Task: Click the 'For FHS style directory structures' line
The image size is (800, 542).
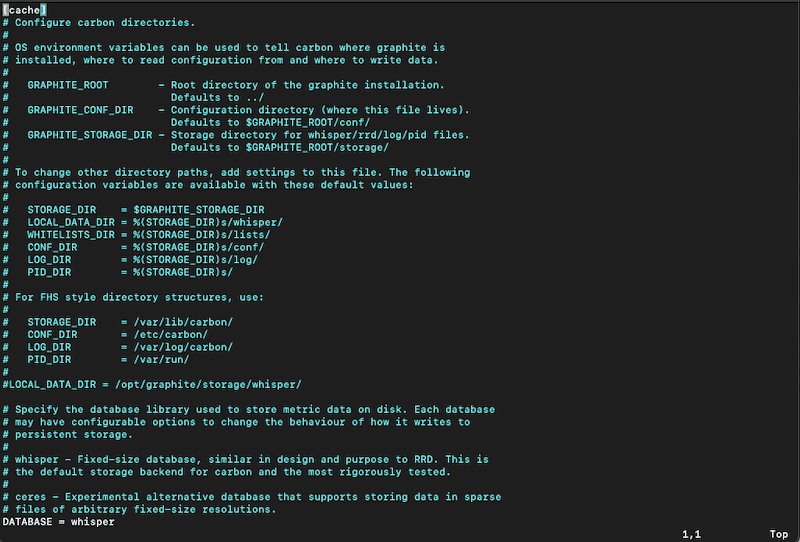Action: 133,298
